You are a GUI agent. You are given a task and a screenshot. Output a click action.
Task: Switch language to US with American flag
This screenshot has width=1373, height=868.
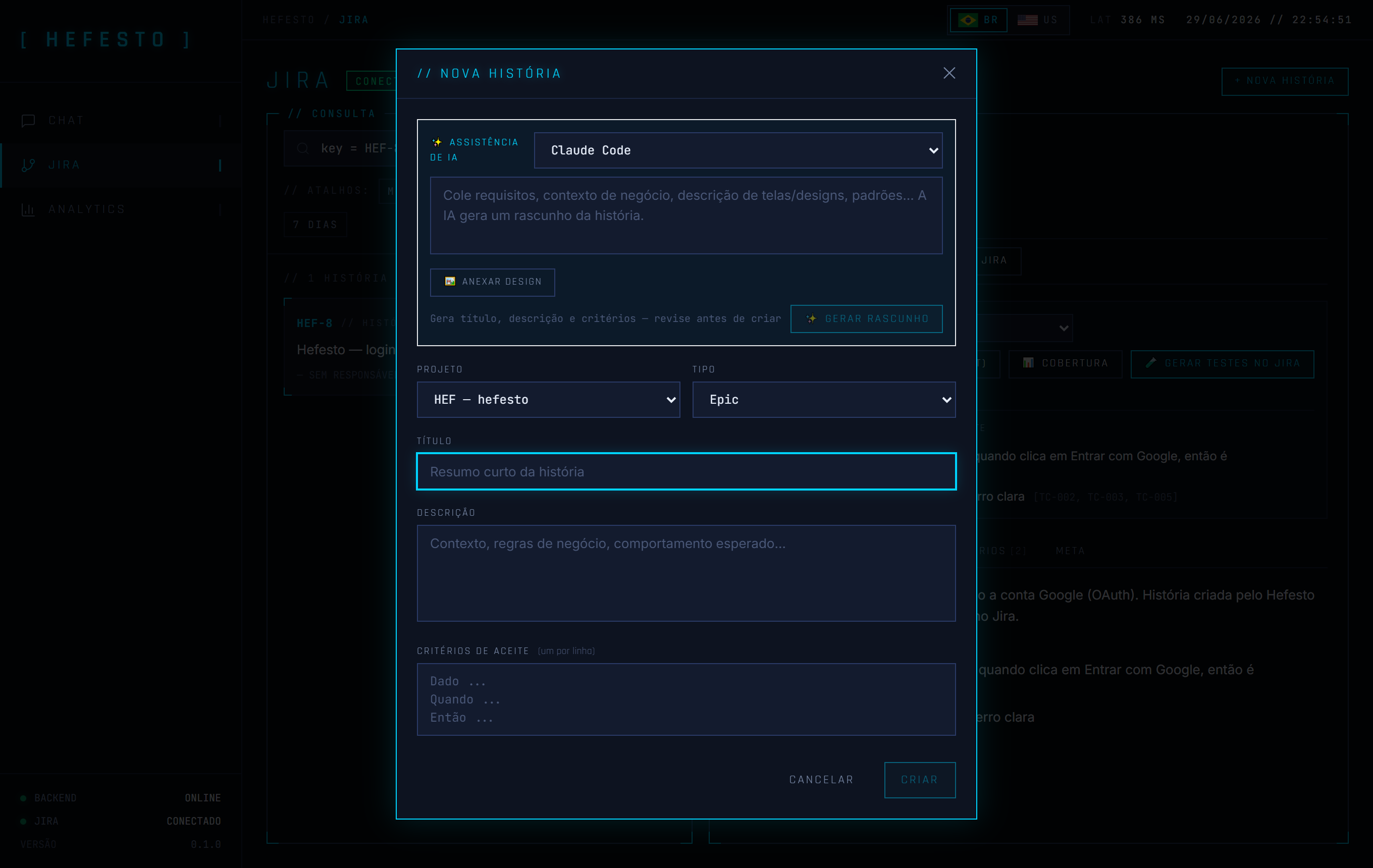click(1038, 20)
